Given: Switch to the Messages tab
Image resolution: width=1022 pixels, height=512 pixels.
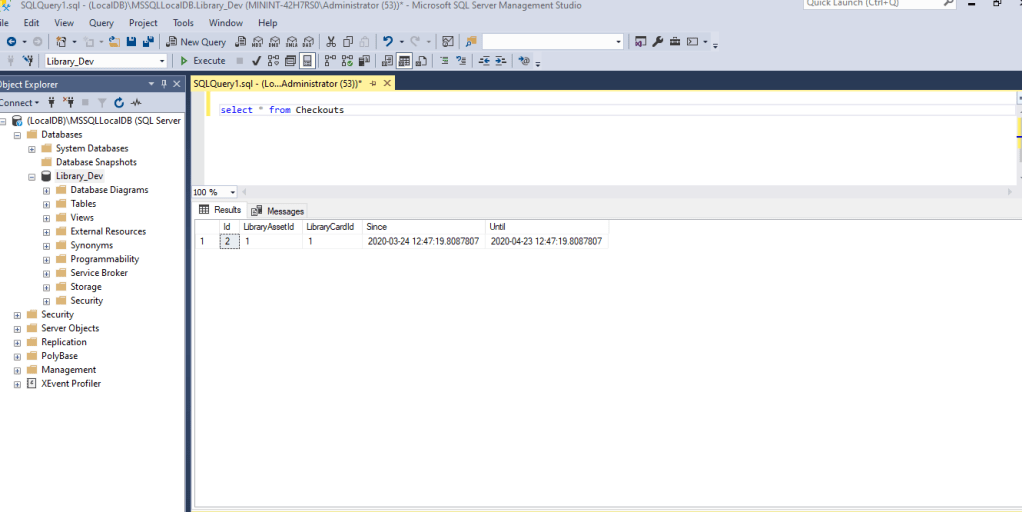Looking at the screenshot, I should click(x=278, y=211).
